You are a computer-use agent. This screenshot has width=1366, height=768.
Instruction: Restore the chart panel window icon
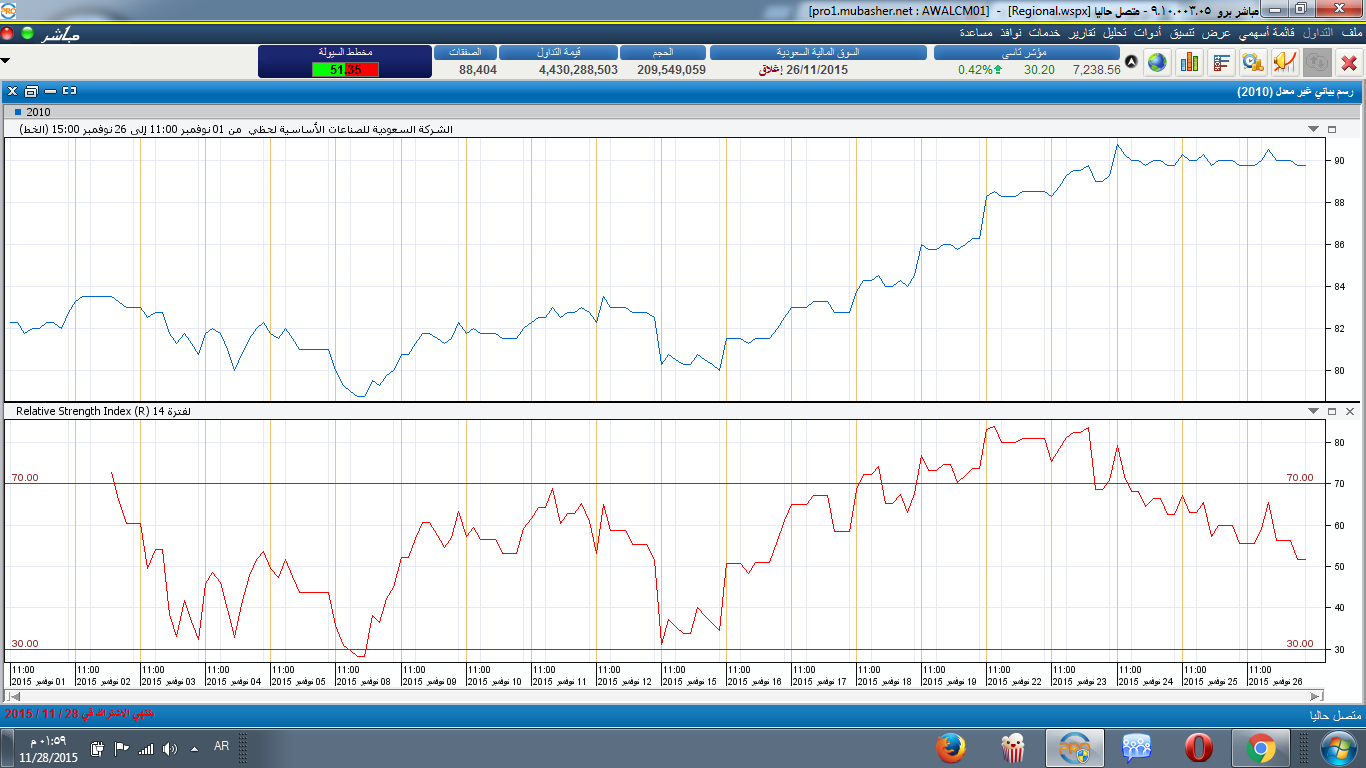pyautogui.click(x=31, y=91)
